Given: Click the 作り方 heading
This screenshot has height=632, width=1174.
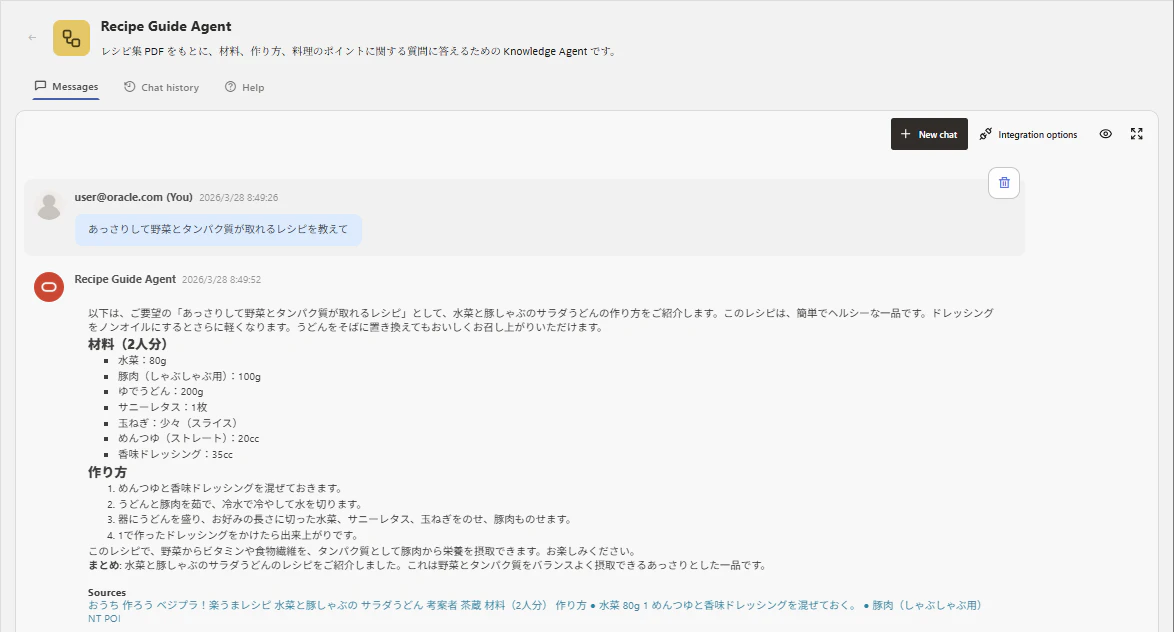Looking at the screenshot, I should (107, 472).
